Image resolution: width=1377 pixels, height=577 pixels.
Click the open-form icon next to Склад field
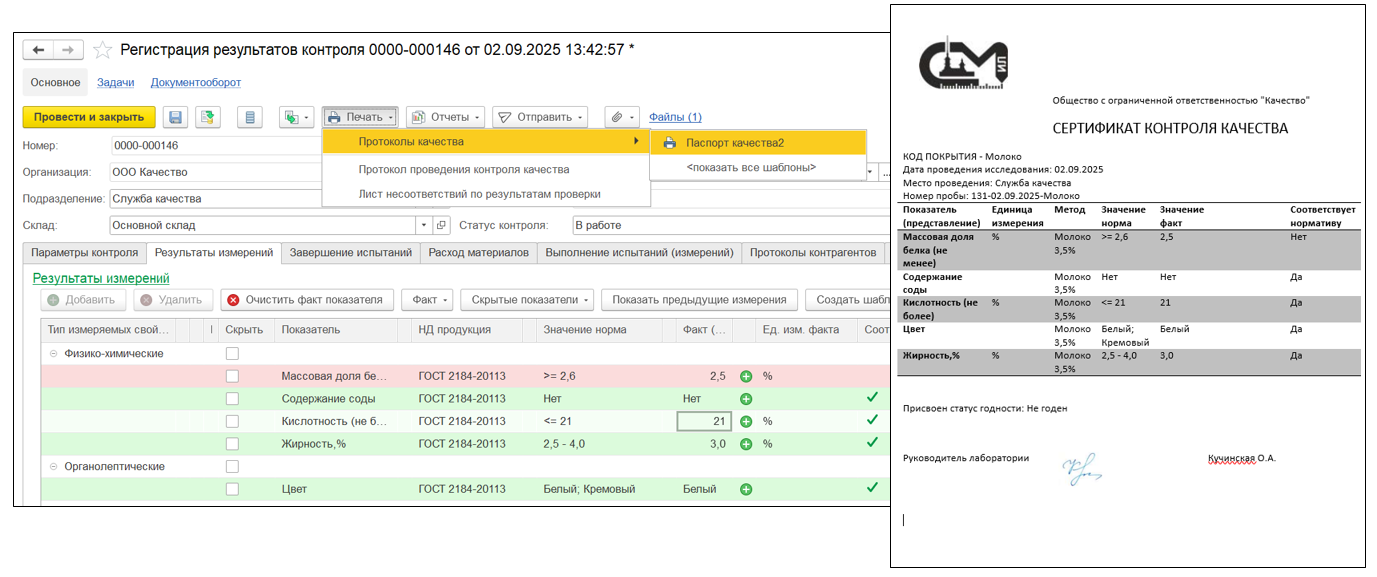coord(443,226)
